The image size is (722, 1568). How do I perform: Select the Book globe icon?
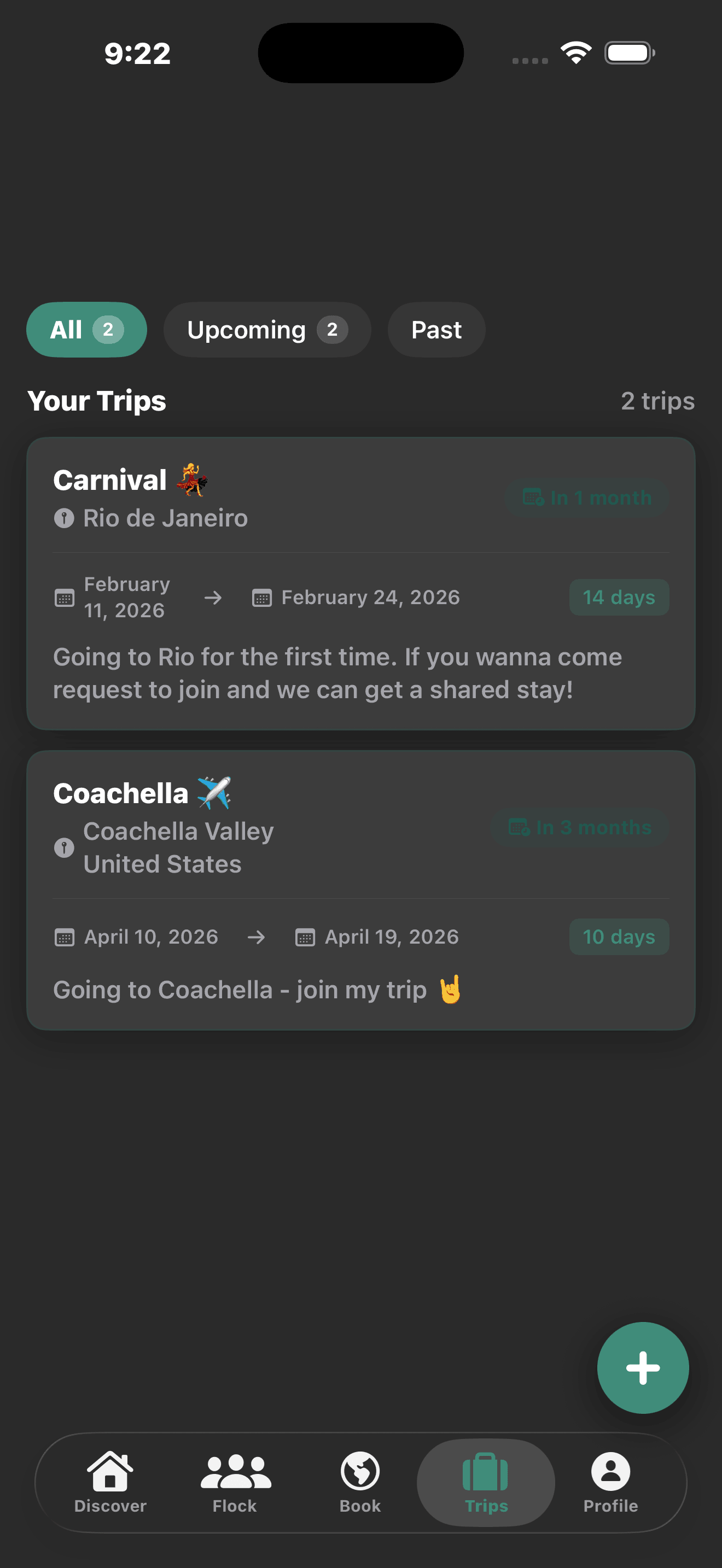coord(360,1471)
